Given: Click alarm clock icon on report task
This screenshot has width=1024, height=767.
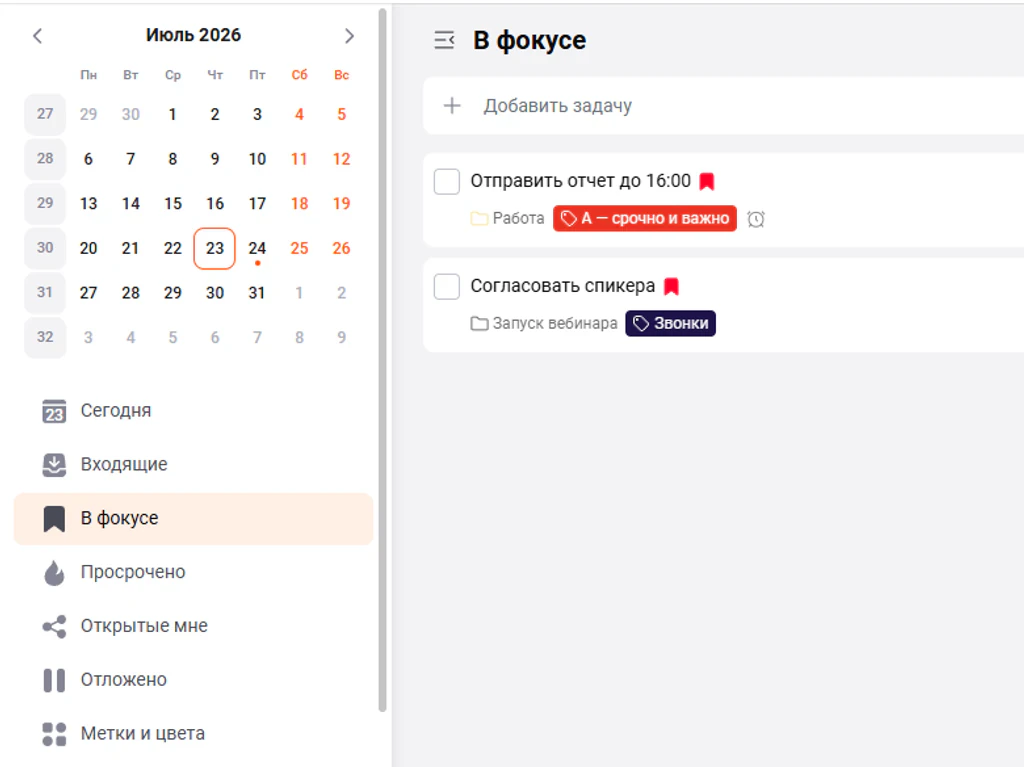Looking at the screenshot, I should click(756, 219).
